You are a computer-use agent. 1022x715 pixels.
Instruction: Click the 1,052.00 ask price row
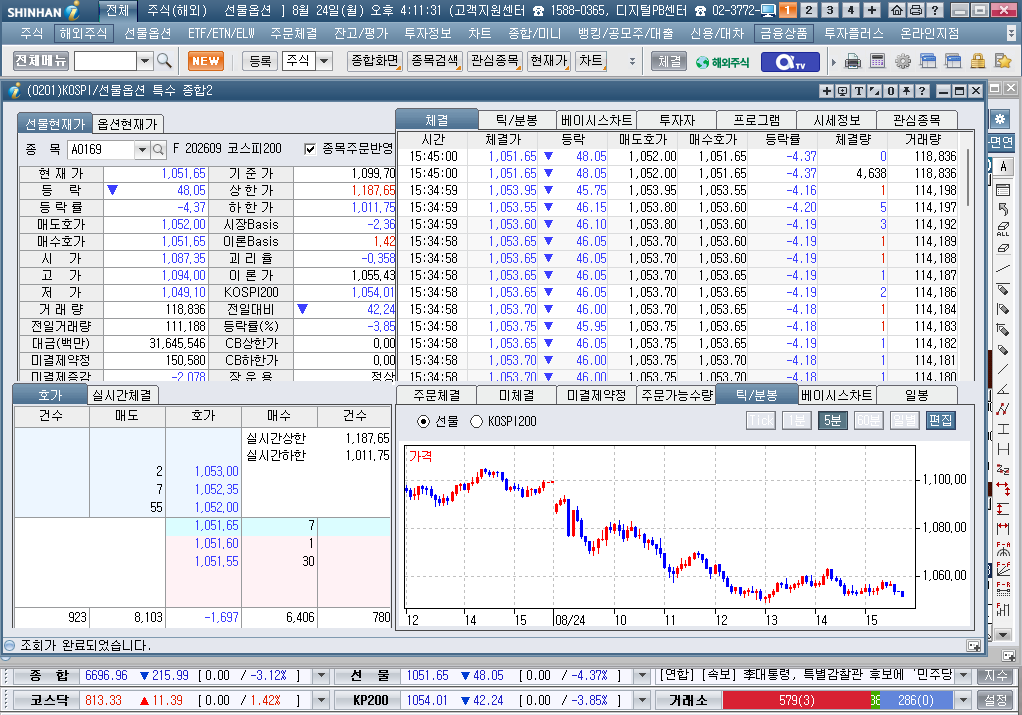pyautogui.click(x=202, y=507)
